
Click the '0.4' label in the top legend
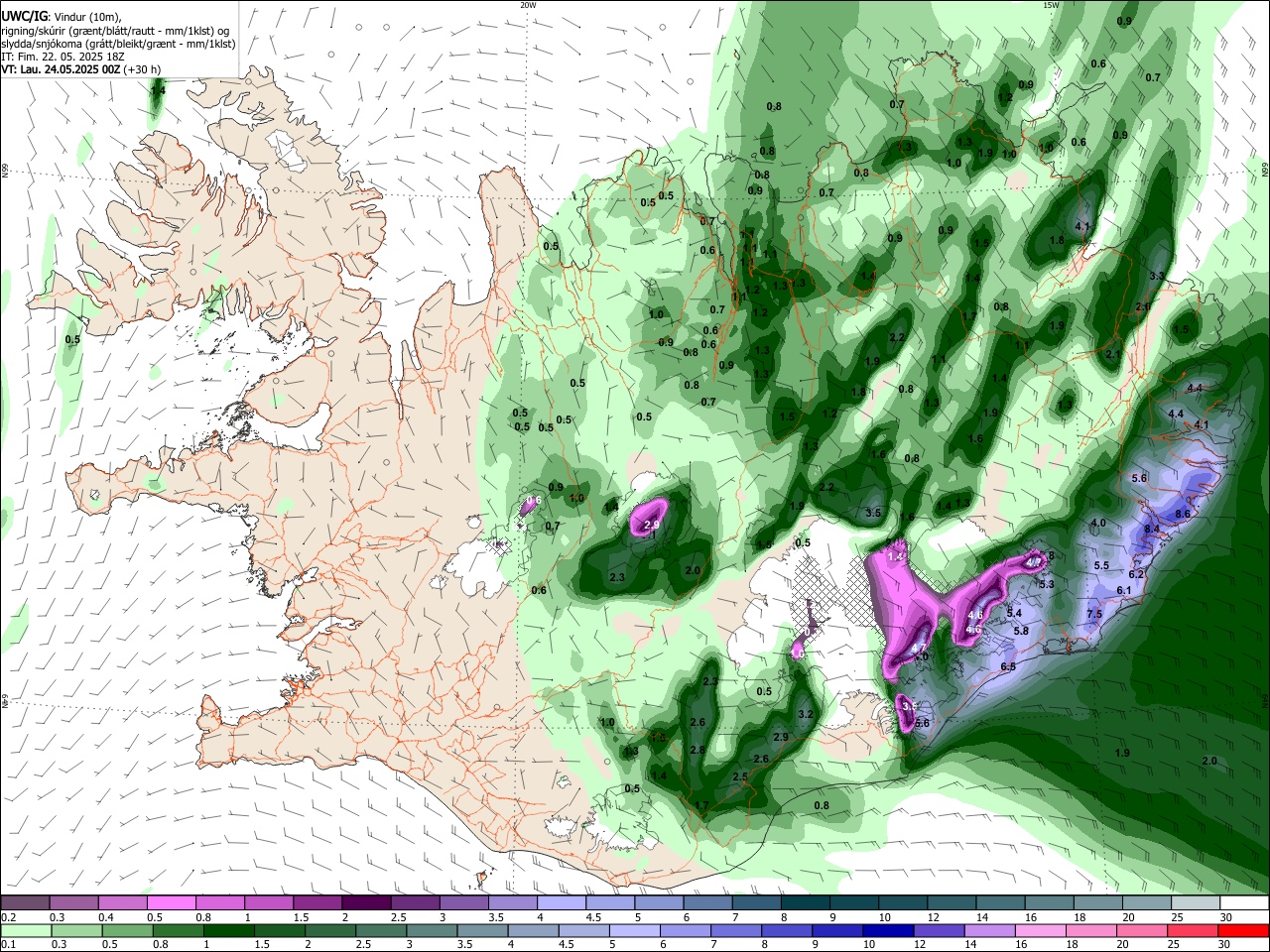tap(106, 917)
